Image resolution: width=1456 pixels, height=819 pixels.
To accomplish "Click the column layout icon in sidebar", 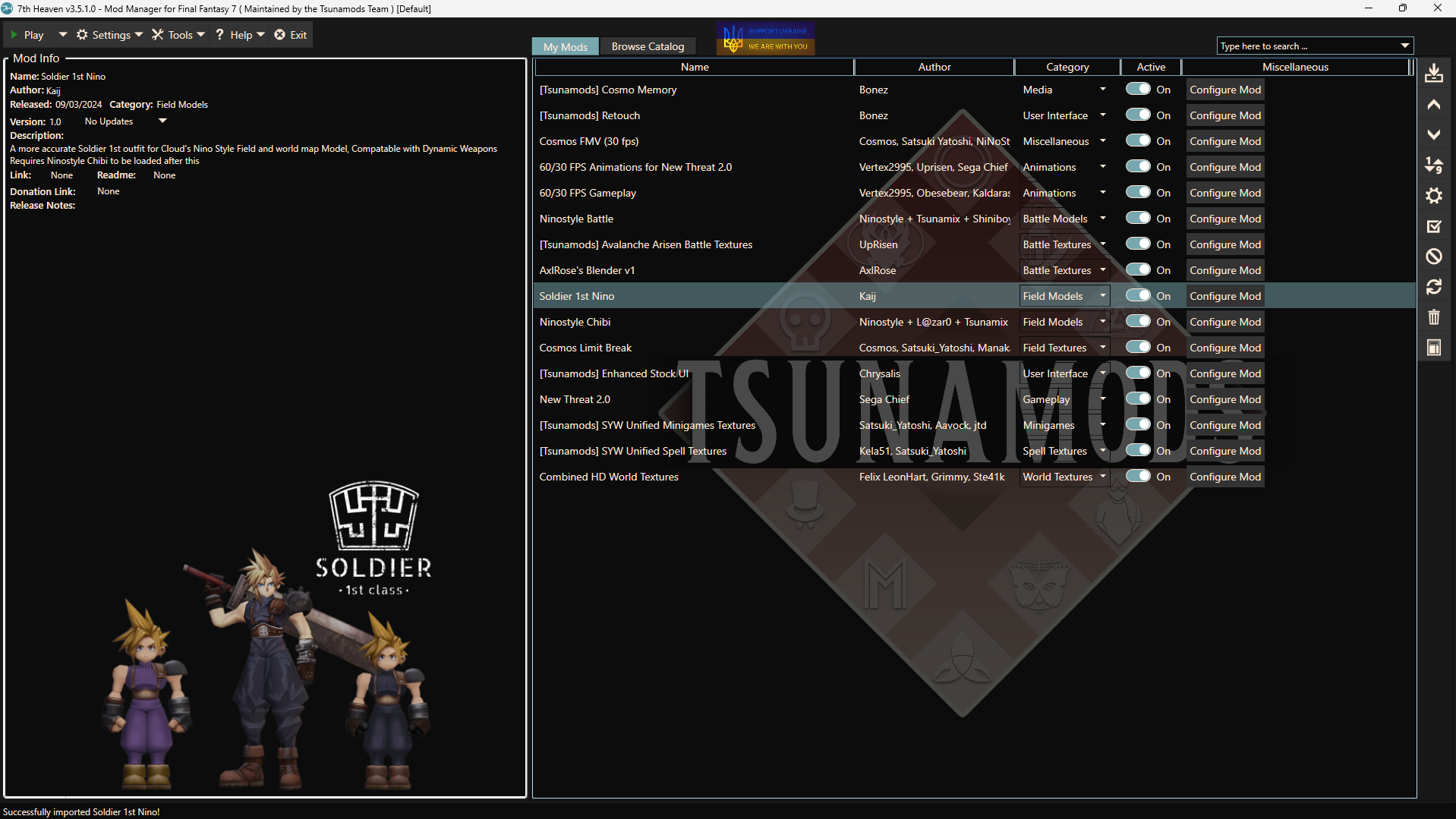I will click(1433, 348).
